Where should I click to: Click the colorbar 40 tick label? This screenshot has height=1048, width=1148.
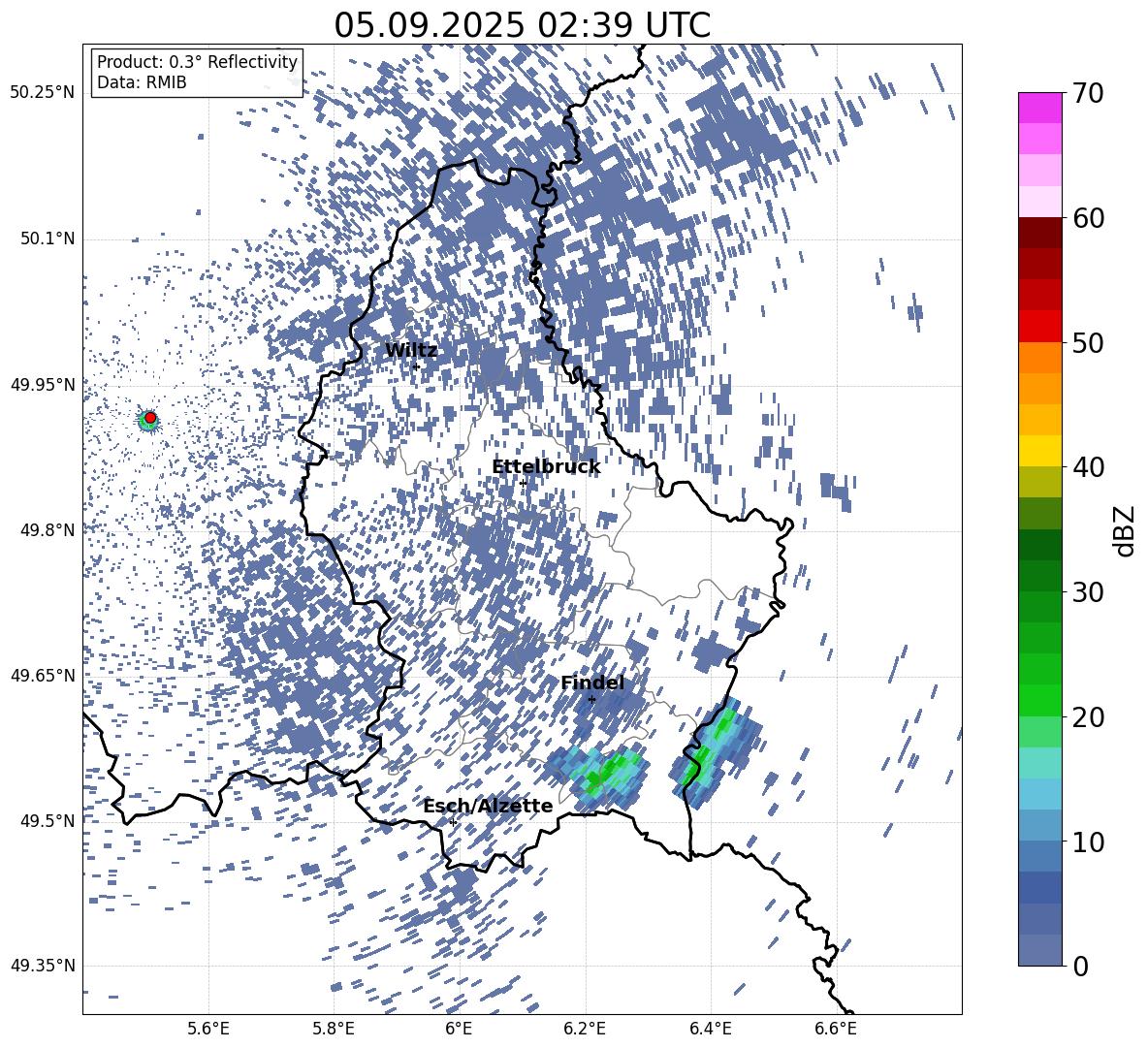(1088, 467)
